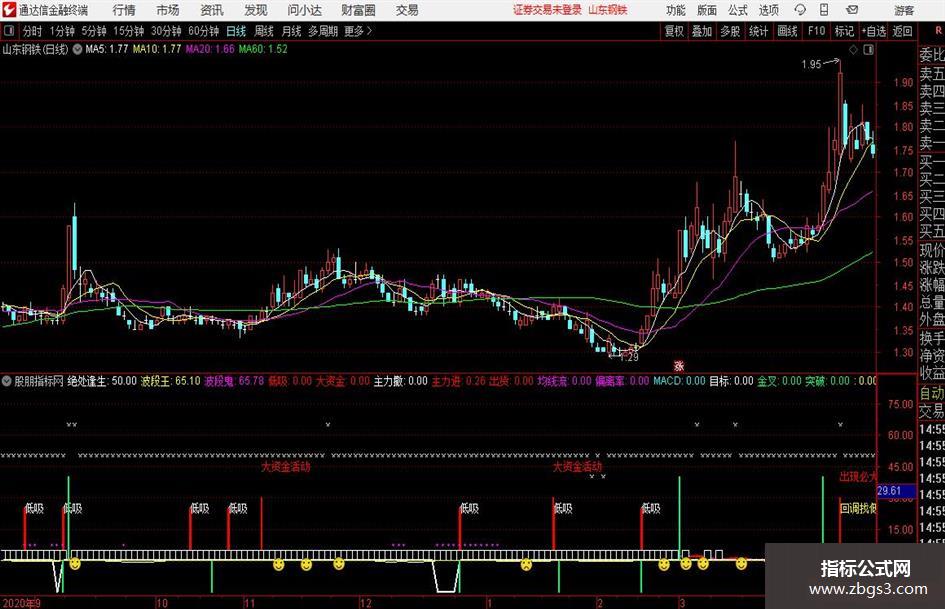Click the 游客 guest account label

click(903, 10)
